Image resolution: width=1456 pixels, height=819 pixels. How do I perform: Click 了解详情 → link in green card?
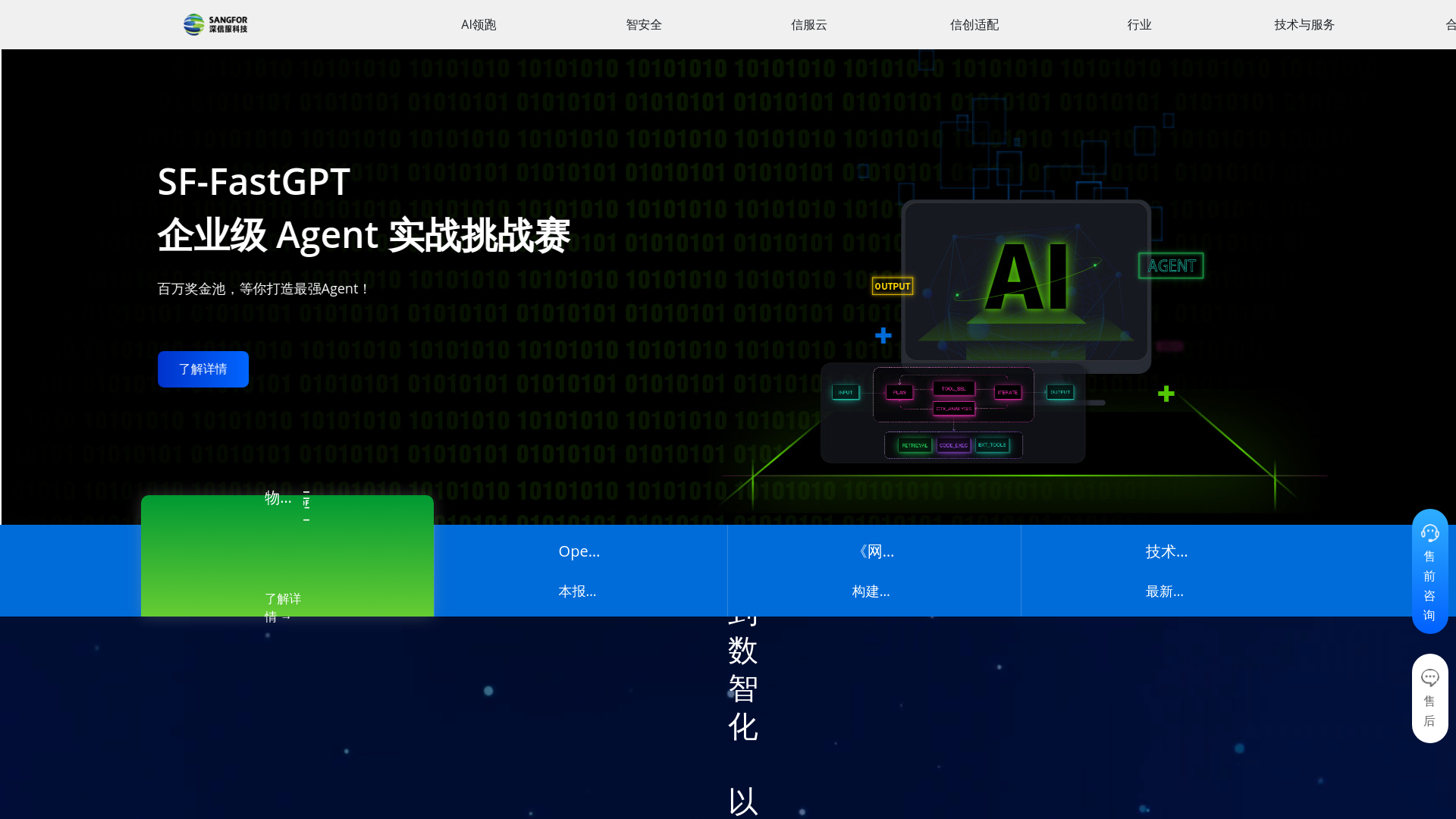click(283, 607)
